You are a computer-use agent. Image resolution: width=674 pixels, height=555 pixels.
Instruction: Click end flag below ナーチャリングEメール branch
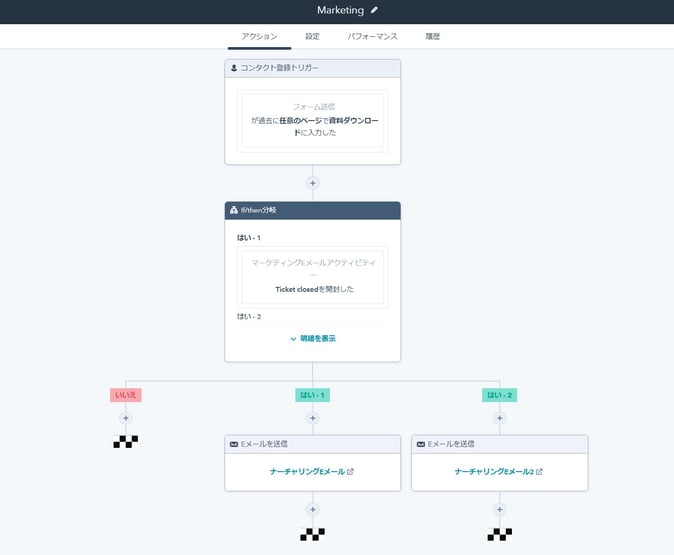pyautogui.click(x=312, y=534)
